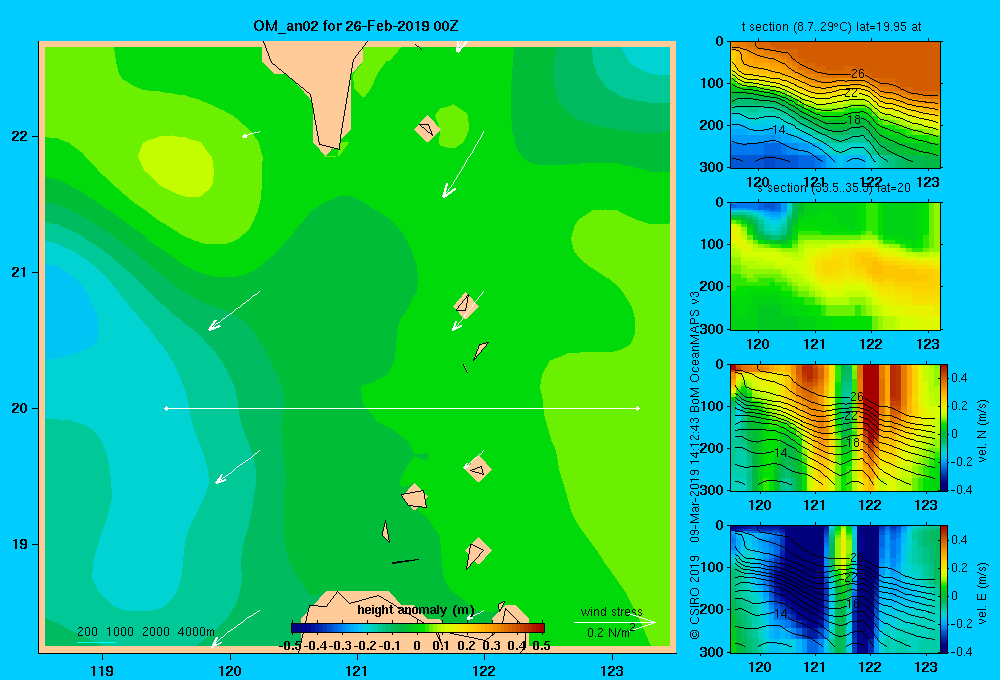Click the vel. N colorbar scale
The width and height of the screenshot is (1000, 680).
click(x=944, y=427)
